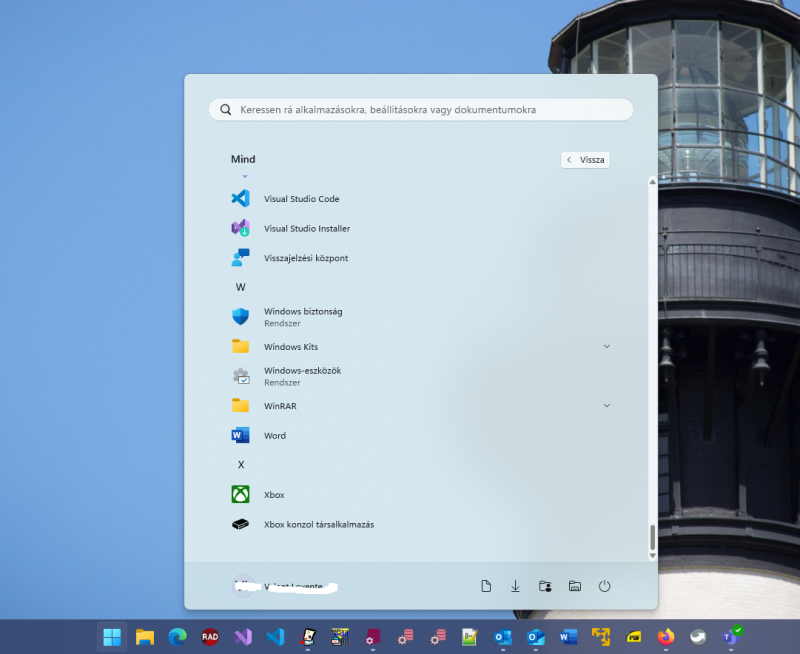Image resolution: width=800 pixels, height=654 pixels.
Task: Open File Explorer from the taskbar
Action: [x=145, y=637]
